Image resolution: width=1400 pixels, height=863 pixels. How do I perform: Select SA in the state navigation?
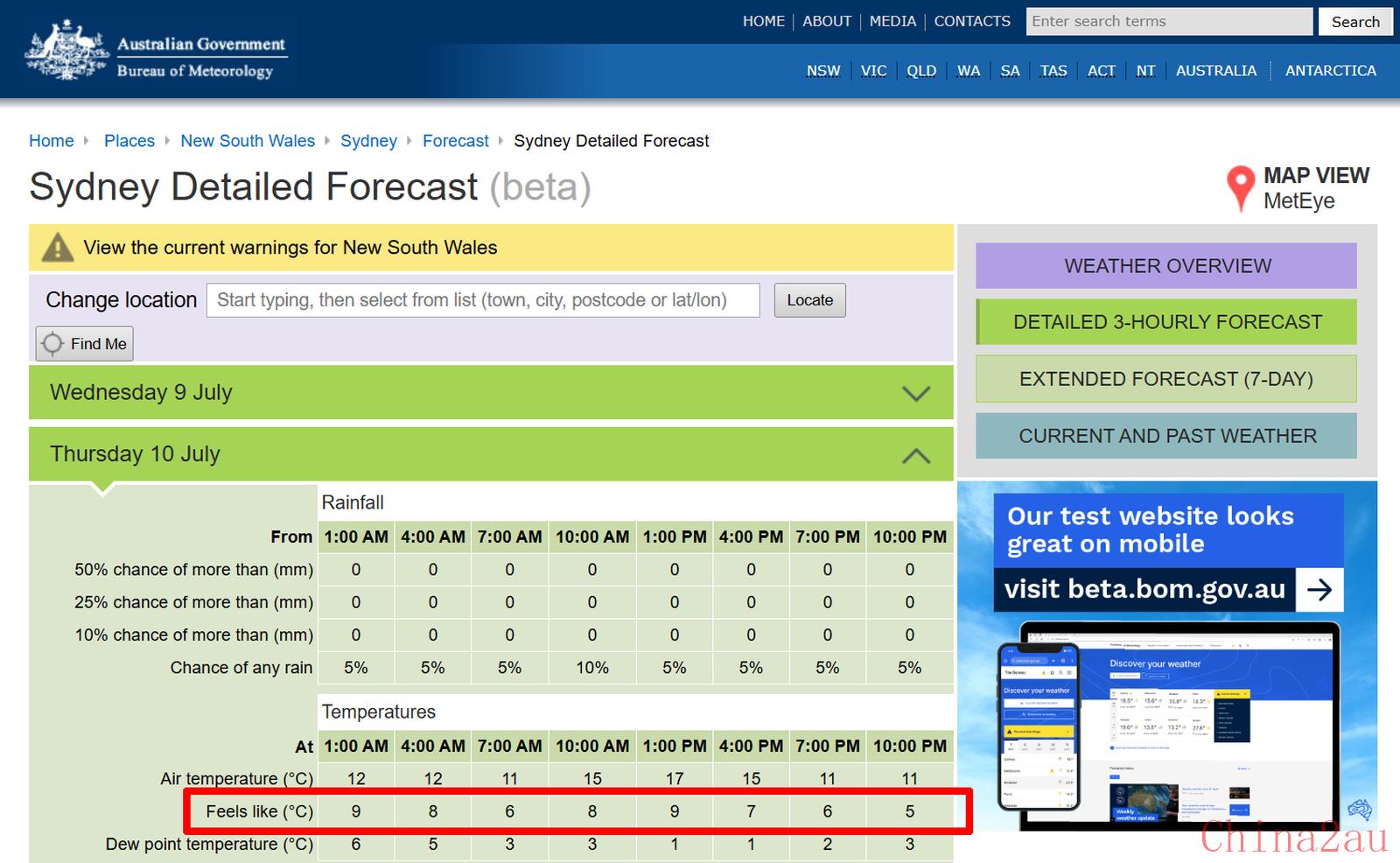[1010, 71]
